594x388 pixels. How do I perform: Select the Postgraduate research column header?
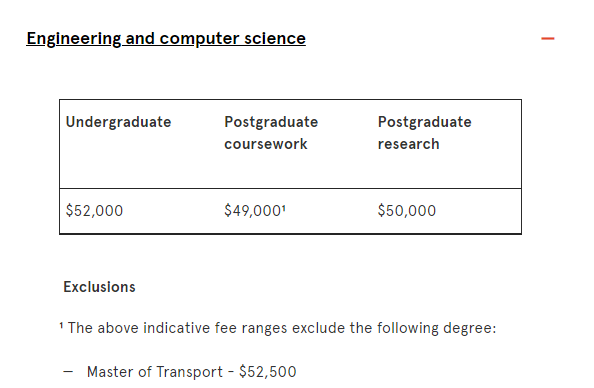[x=425, y=133]
